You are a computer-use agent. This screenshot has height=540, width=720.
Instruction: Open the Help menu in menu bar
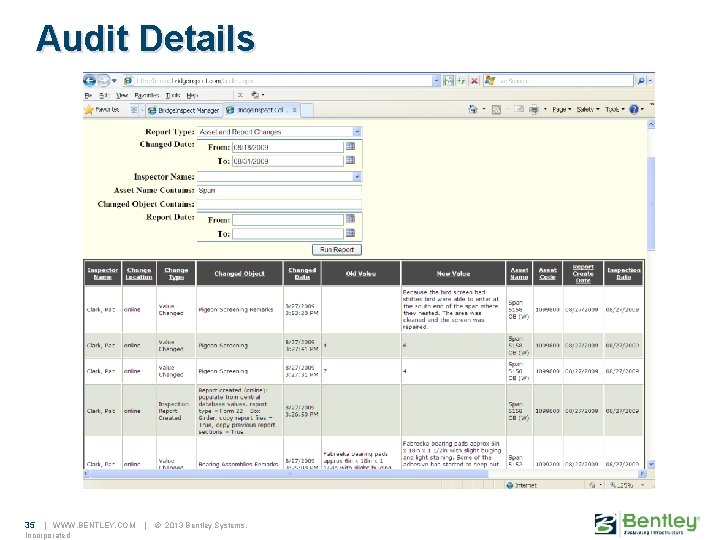(x=192, y=96)
